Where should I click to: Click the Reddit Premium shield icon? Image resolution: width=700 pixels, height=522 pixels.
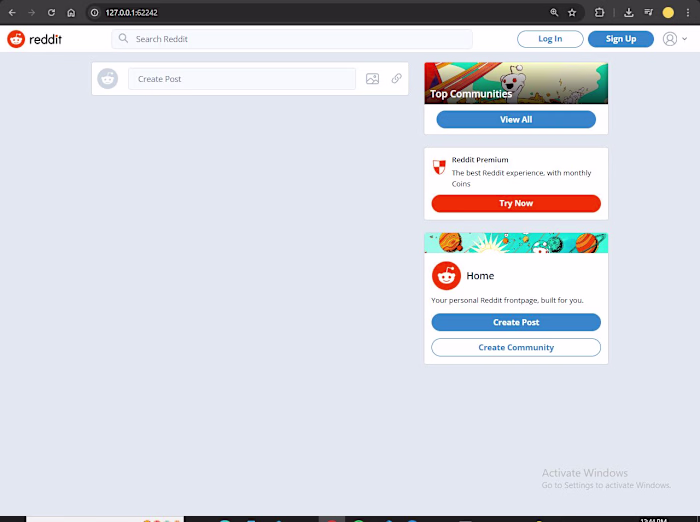[439, 167]
